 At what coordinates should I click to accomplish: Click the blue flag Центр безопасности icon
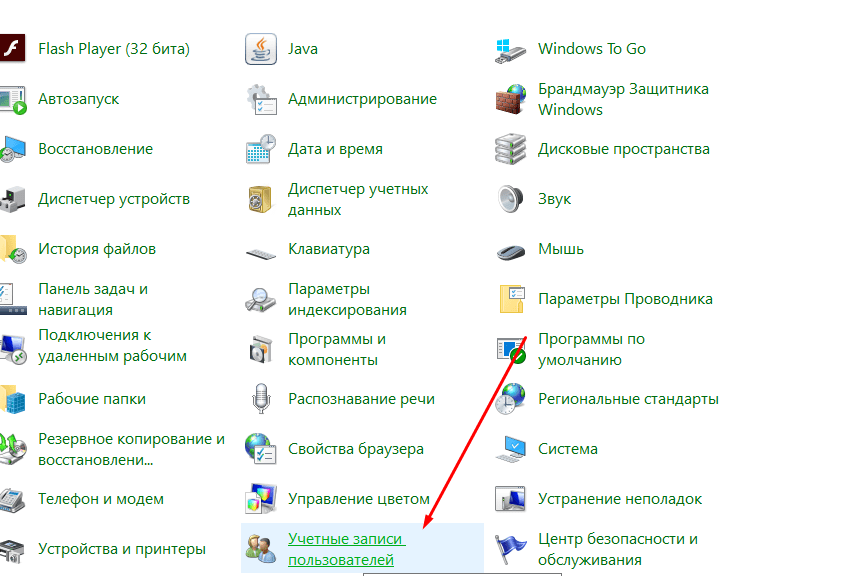pyautogui.click(x=511, y=548)
